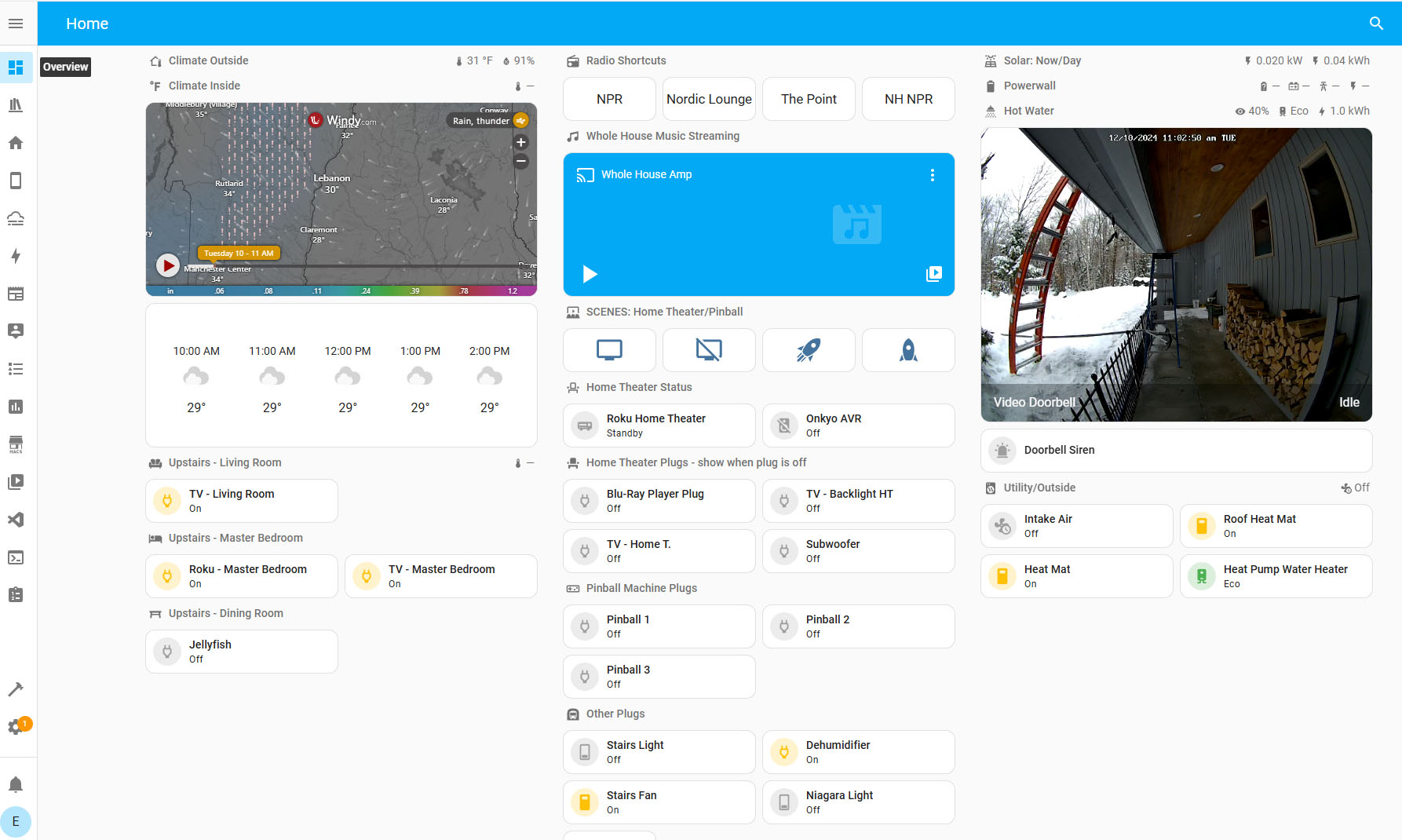This screenshot has width=1402, height=840.
Task: Select the Overview dashboard in sidebar
Action: click(x=16, y=68)
